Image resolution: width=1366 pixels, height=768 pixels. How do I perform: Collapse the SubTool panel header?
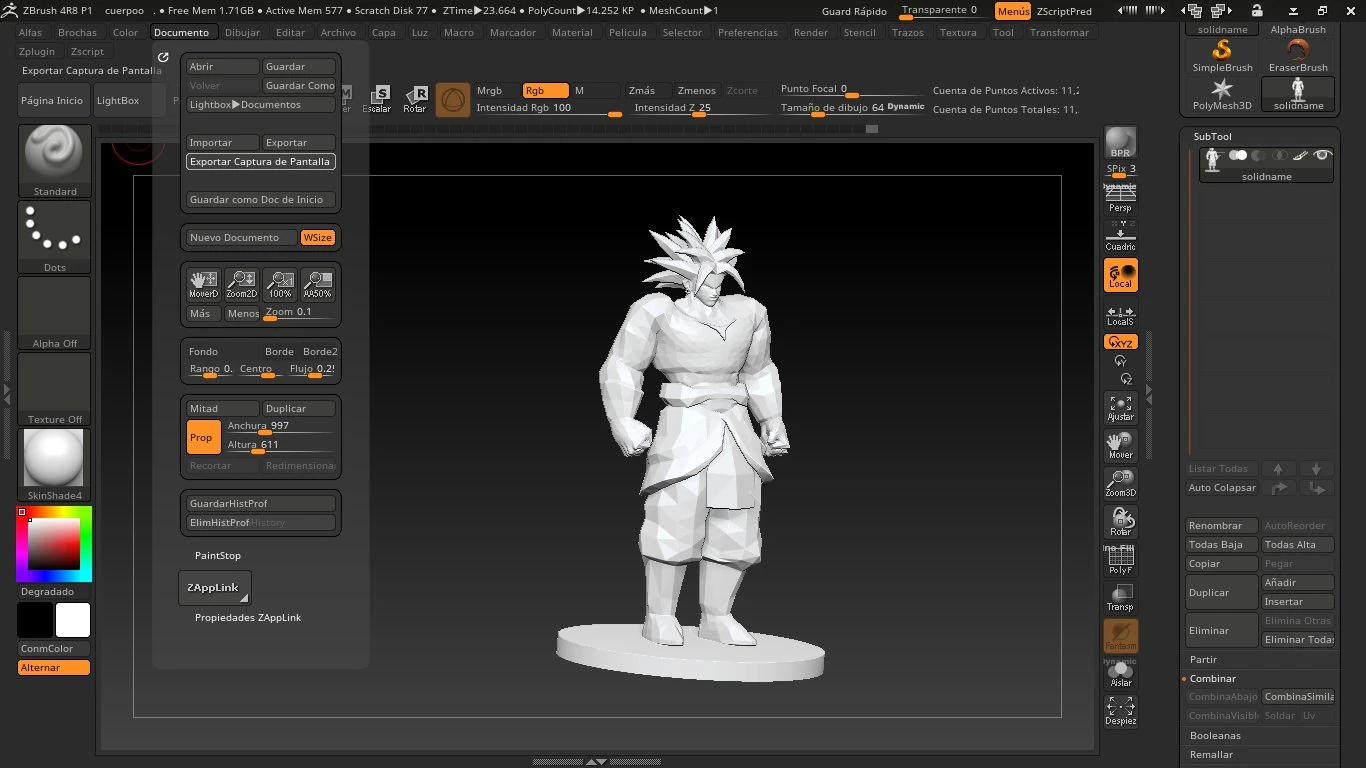click(x=1212, y=136)
